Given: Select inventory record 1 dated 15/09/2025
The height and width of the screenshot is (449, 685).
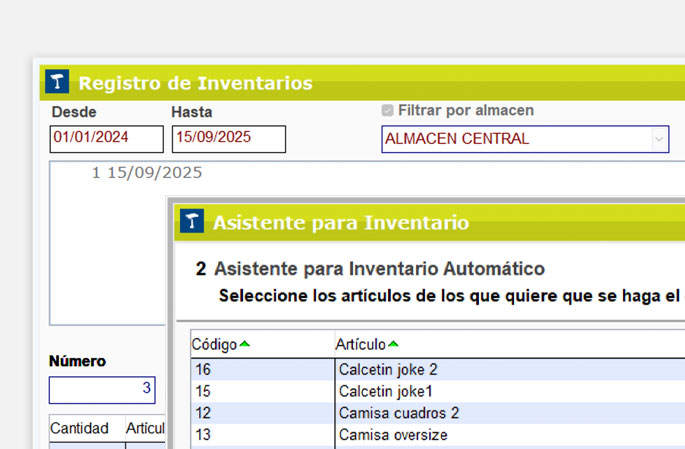Looking at the screenshot, I should click(147, 173).
